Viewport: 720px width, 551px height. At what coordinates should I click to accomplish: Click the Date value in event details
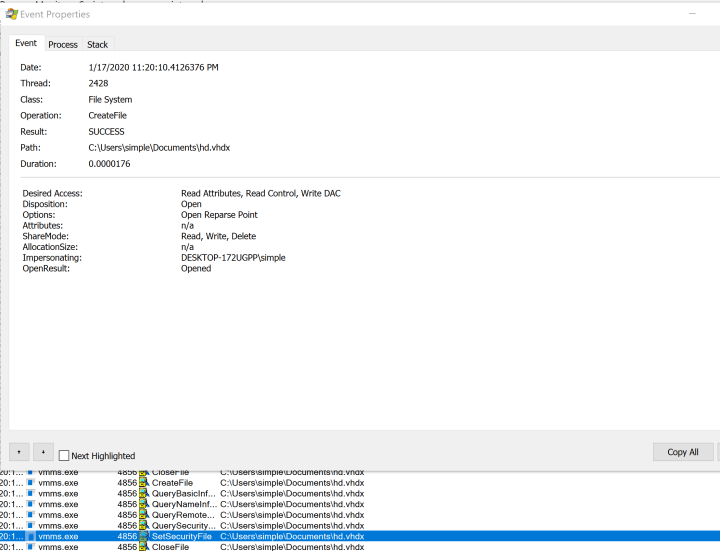point(153,68)
